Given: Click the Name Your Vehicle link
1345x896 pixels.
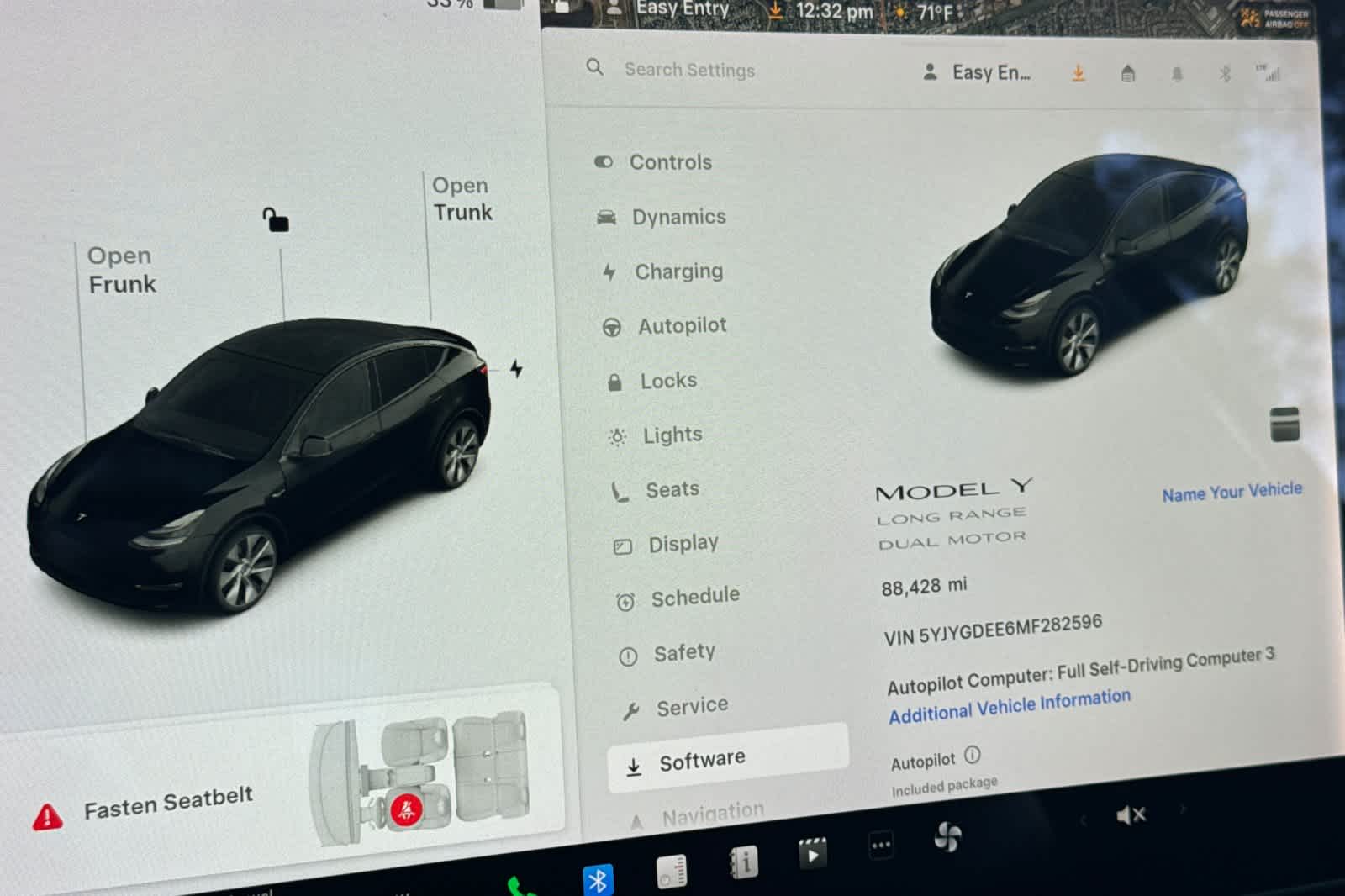Looking at the screenshot, I should 1232,492.
